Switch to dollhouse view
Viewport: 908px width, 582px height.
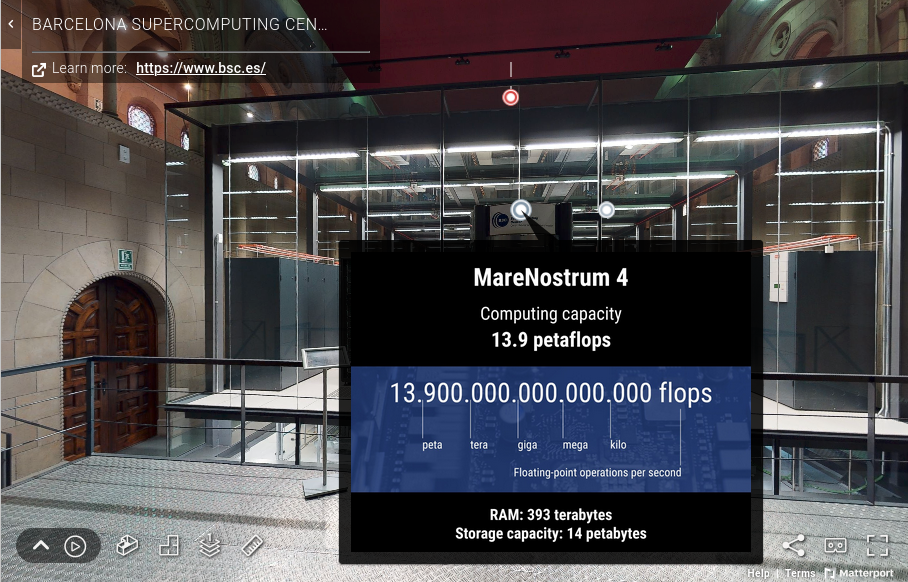(x=127, y=546)
